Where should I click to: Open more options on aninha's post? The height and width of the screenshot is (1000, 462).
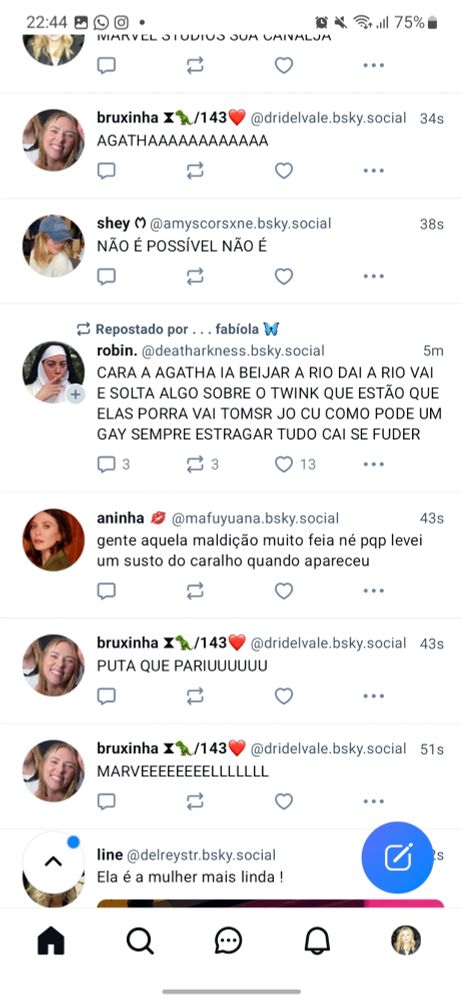coord(373,591)
